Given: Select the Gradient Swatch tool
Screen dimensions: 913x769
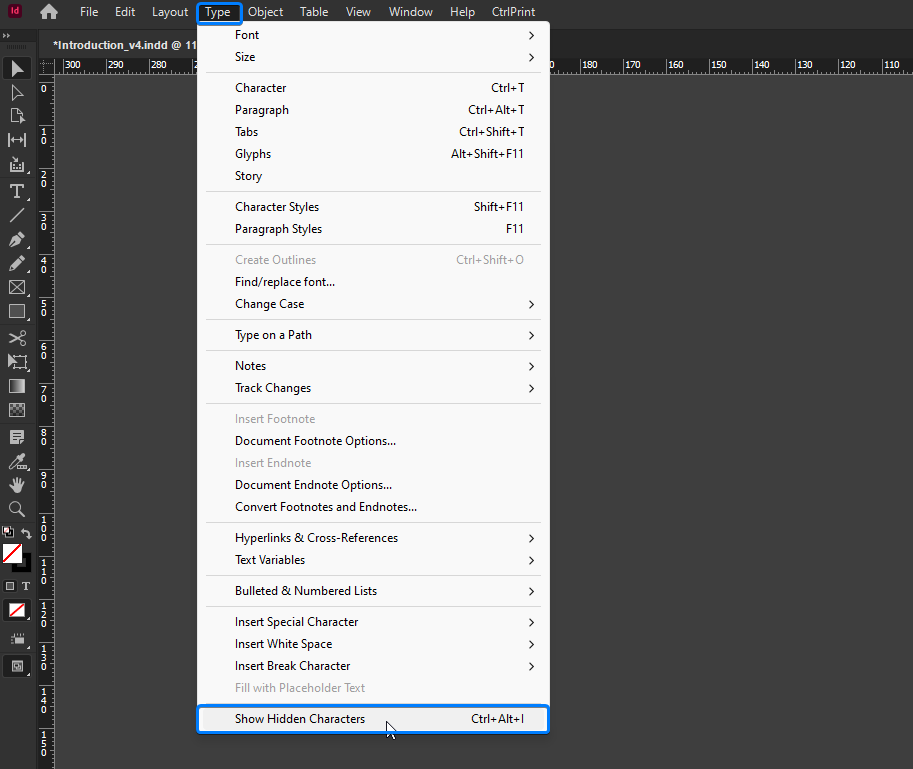Looking at the screenshot, I should pyautogui.click(x=17, y=386).
